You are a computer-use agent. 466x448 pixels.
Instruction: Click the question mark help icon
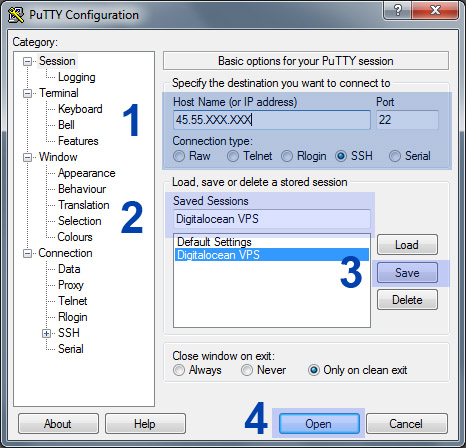[397, 10]
